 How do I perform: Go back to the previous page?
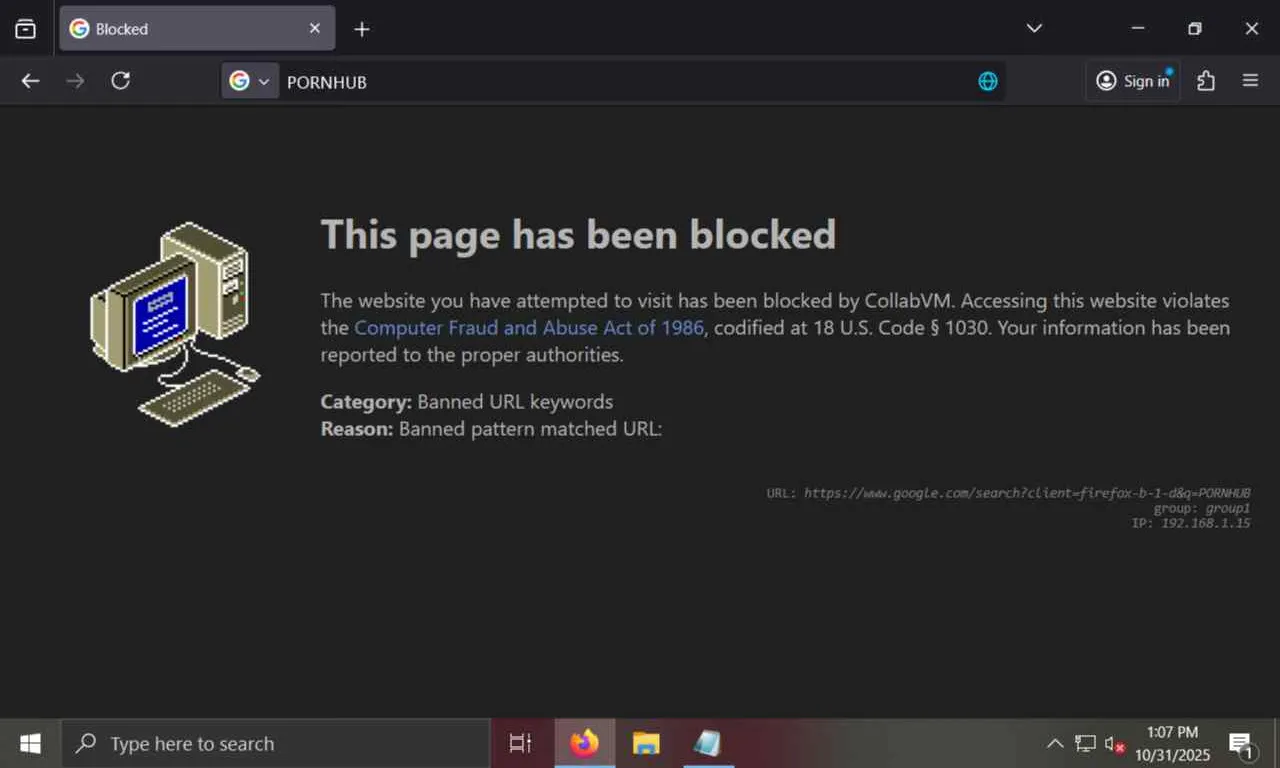pyautogui.click(x=31, y=81)
